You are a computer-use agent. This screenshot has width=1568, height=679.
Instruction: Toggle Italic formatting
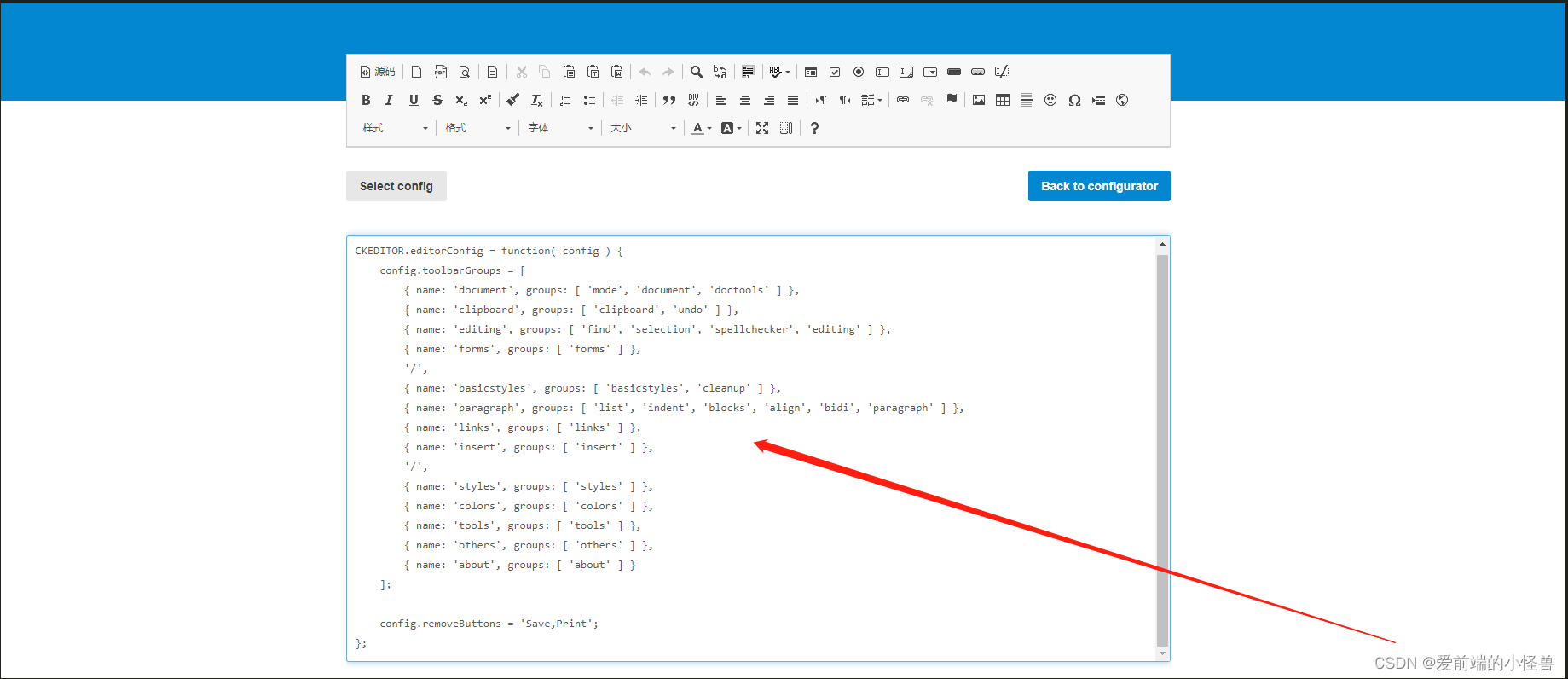tap(390, 100)
